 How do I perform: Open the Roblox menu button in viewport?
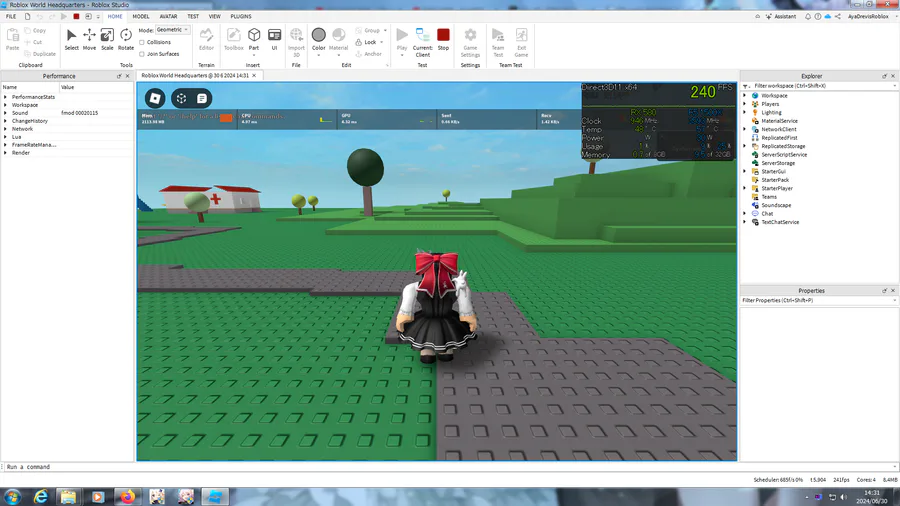155,99
